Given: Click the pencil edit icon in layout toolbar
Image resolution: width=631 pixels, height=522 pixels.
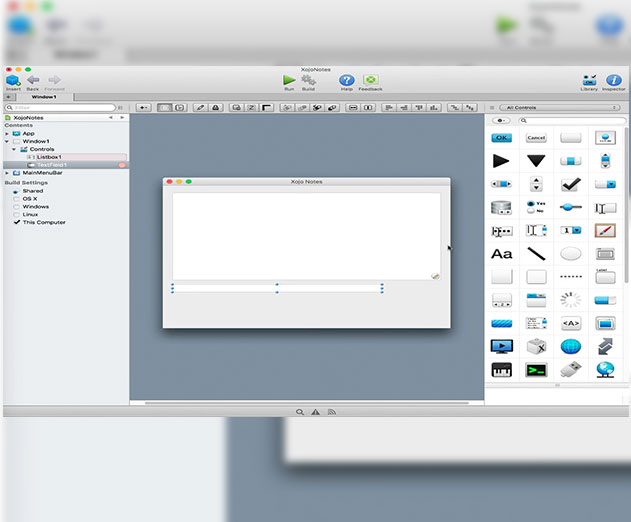Looking at the screenshot, I should (200, 107).
